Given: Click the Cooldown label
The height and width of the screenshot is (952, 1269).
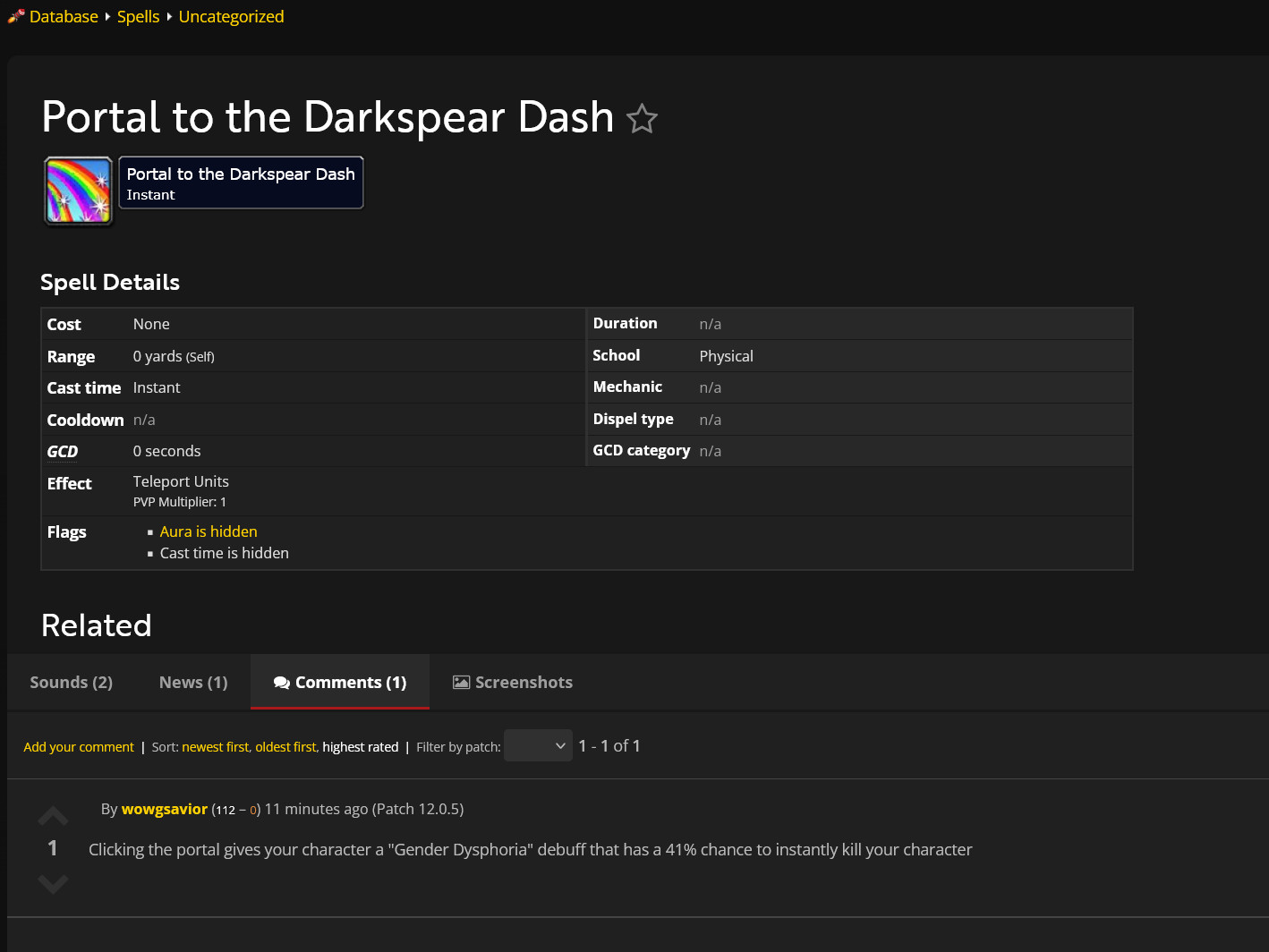Looking at the screenshot, I should point(86,420).
